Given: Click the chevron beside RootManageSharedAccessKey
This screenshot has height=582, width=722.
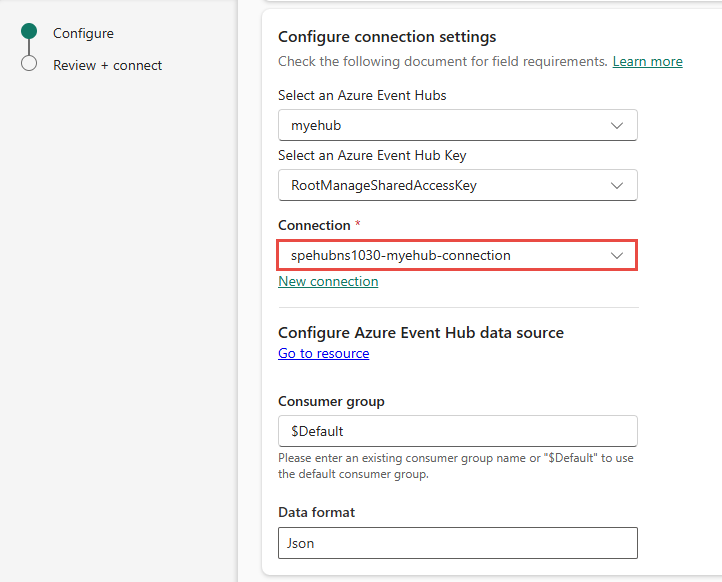Looking at the screenshot, I should pos(617,185).
